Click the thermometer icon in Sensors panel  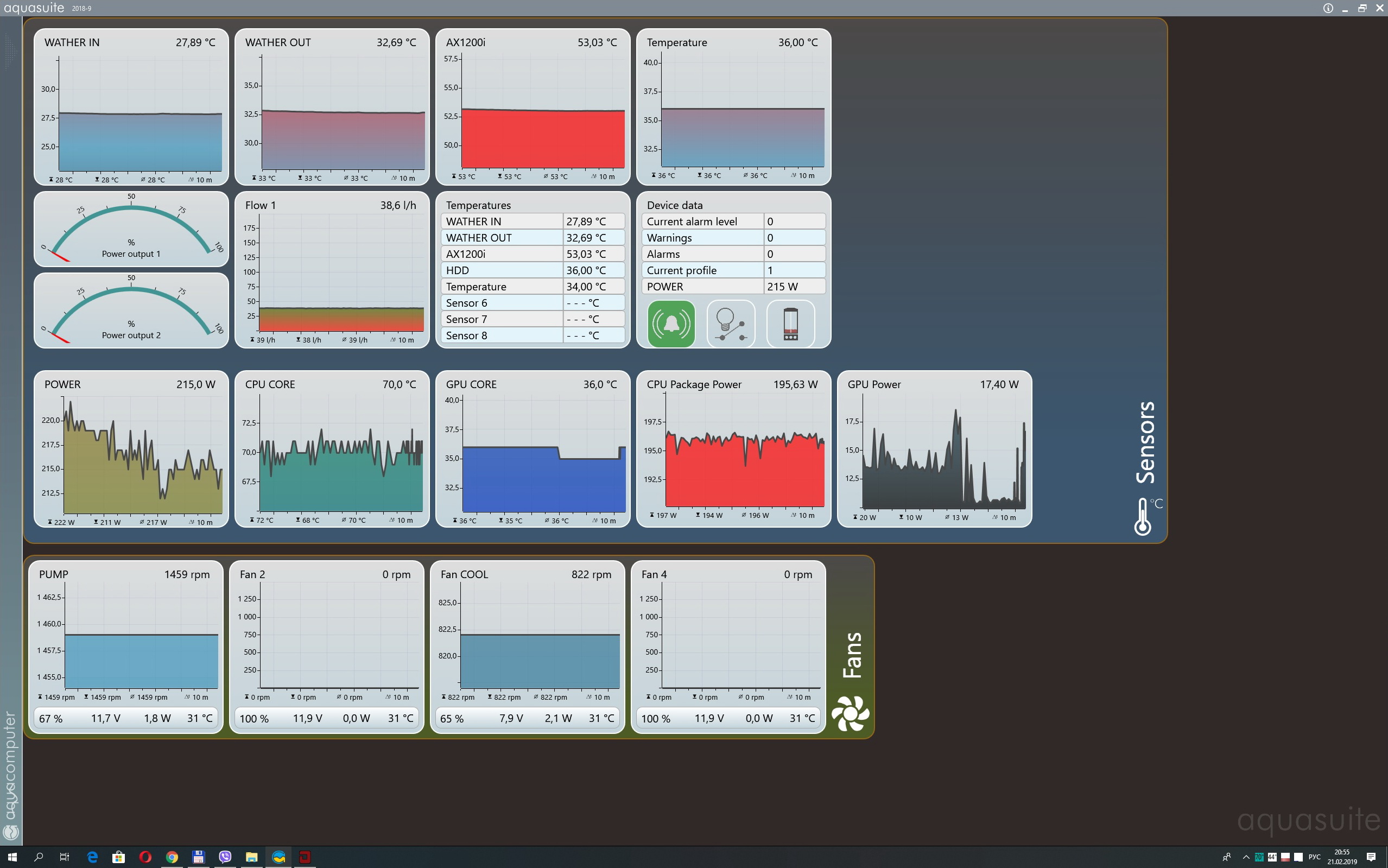[1143, 516]
